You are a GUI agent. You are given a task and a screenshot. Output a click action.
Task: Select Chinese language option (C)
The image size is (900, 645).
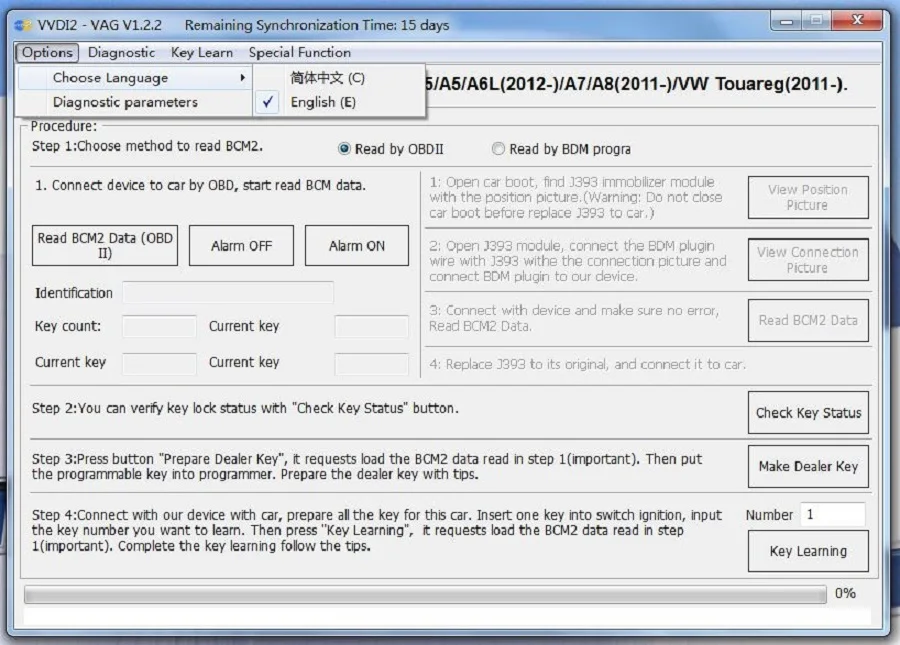[339, 77]
